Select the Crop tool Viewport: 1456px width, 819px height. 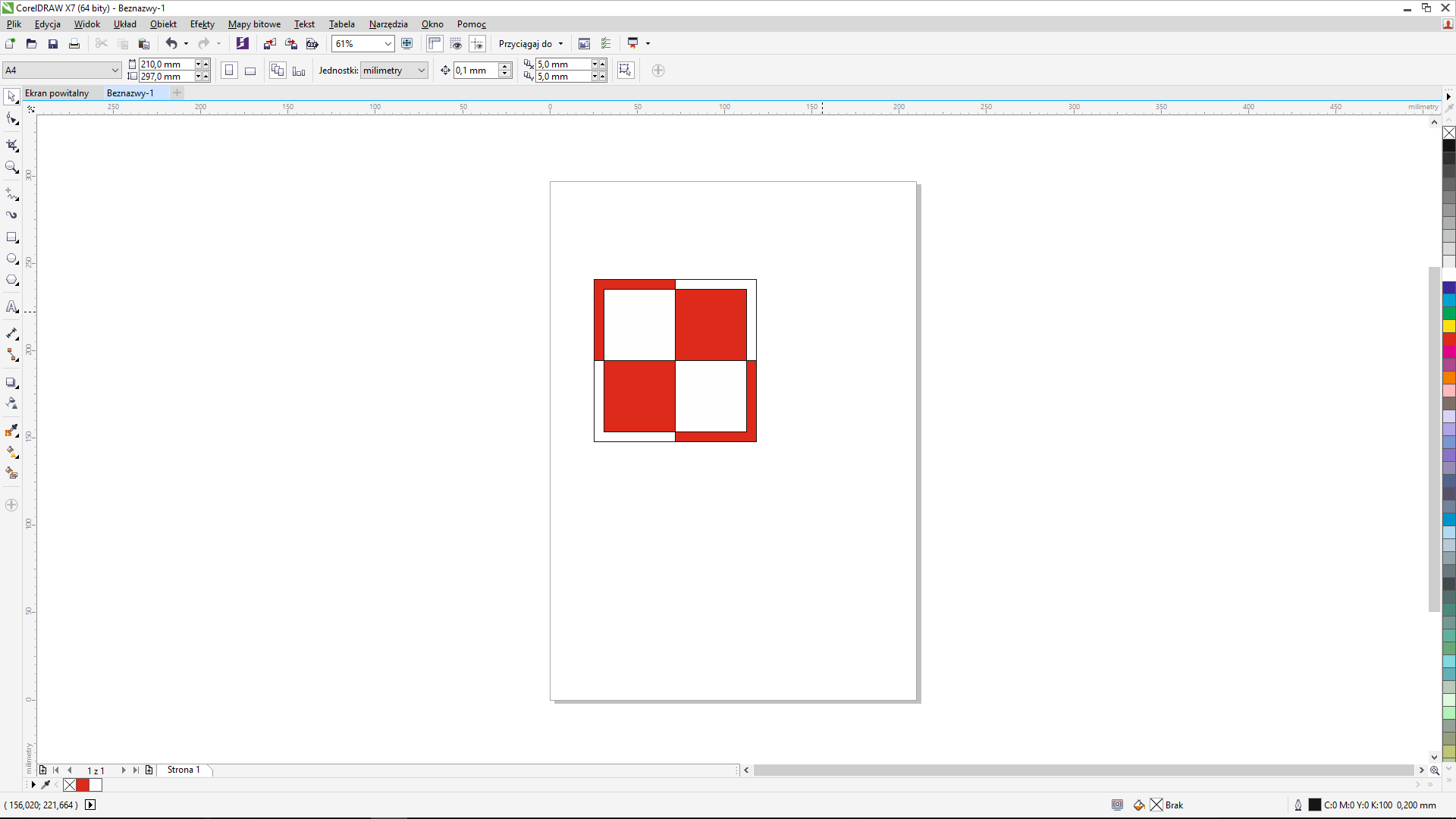[11, 144]
